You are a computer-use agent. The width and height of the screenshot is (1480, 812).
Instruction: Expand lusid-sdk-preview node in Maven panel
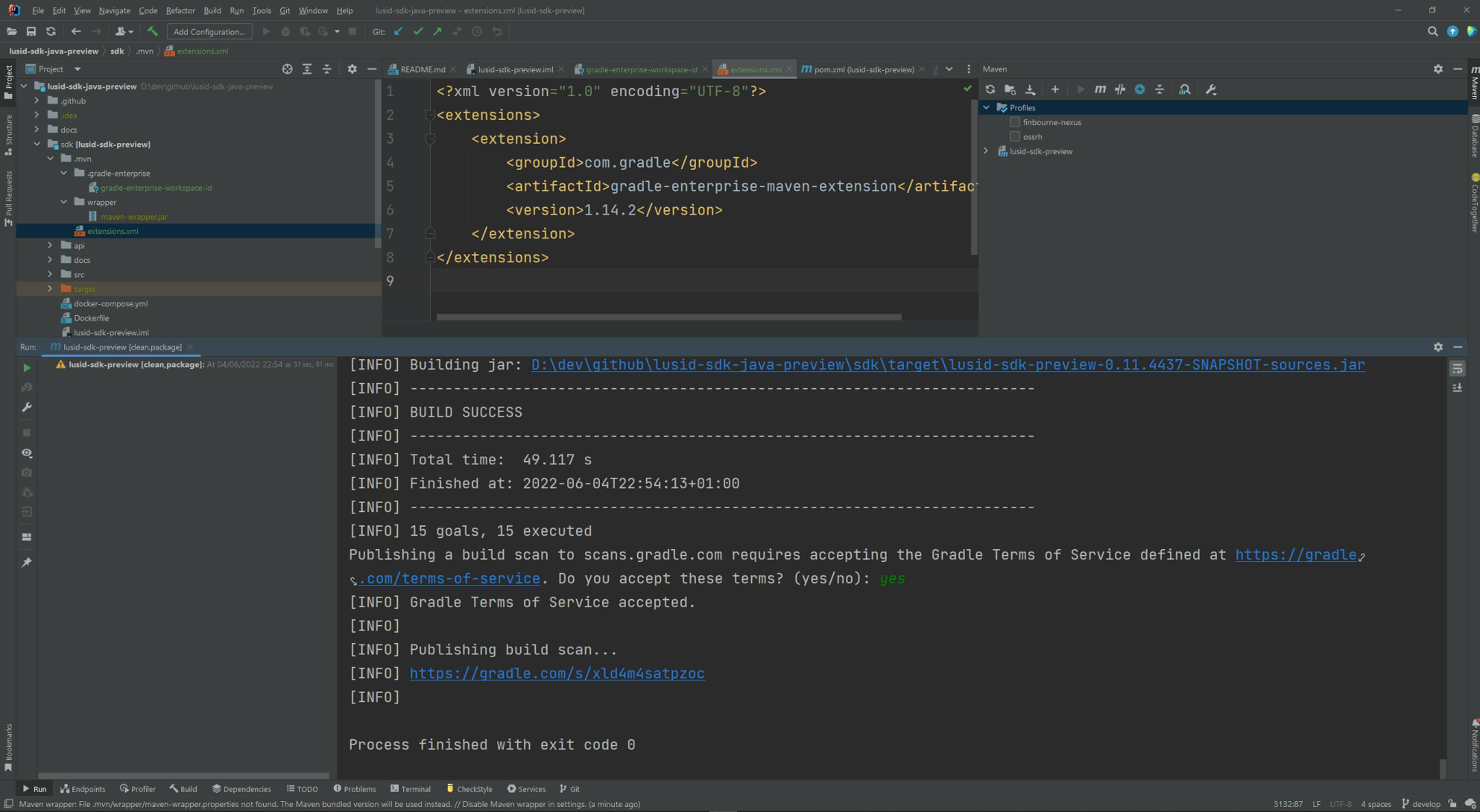(x=987, y=151)
